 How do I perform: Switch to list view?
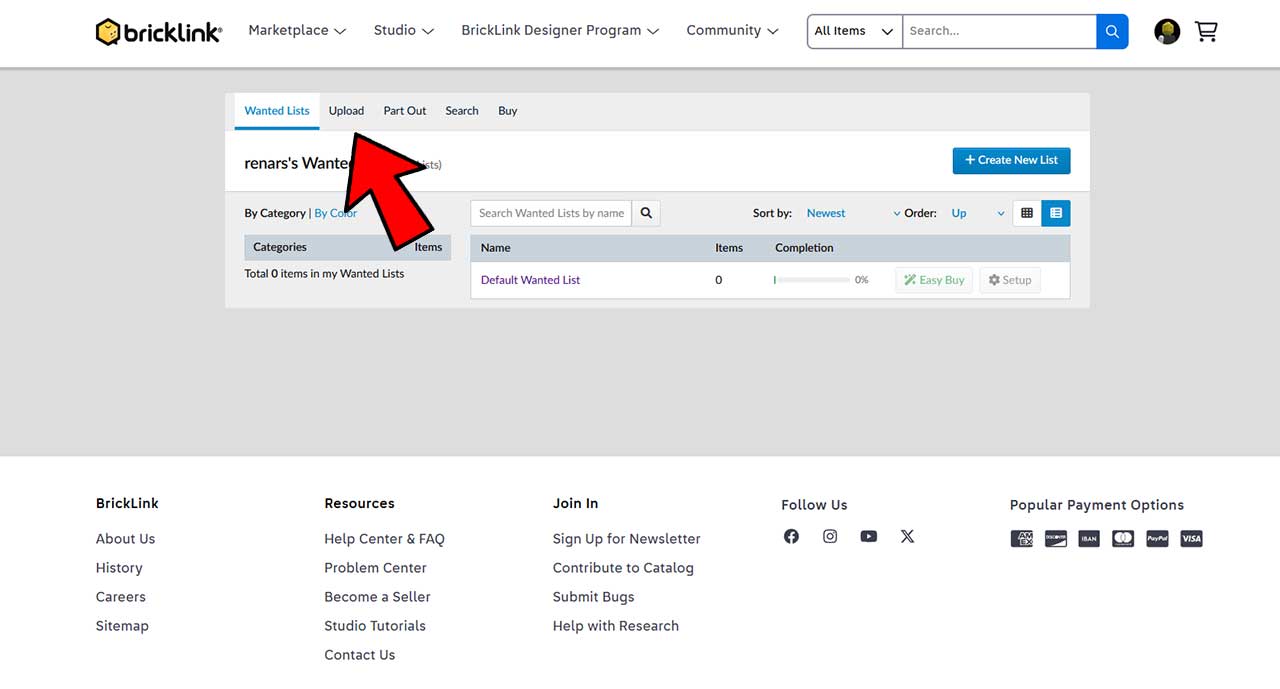point(1056,213)
